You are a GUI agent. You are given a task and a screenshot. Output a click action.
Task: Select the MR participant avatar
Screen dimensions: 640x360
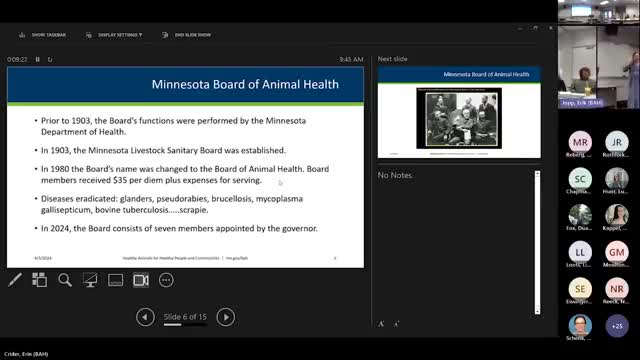pos(580,142)
